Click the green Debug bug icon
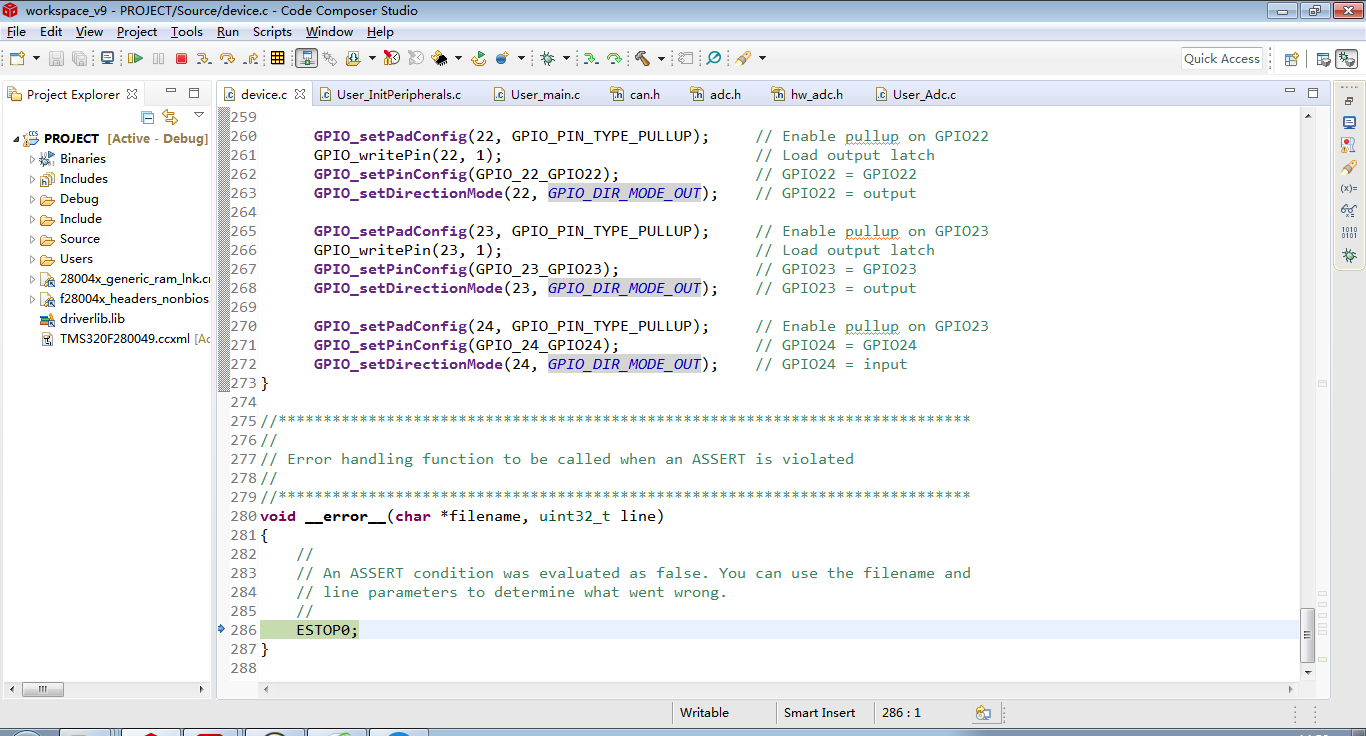Image resolution: width=1366 pixels, height=736 pixels. [547, 58]
